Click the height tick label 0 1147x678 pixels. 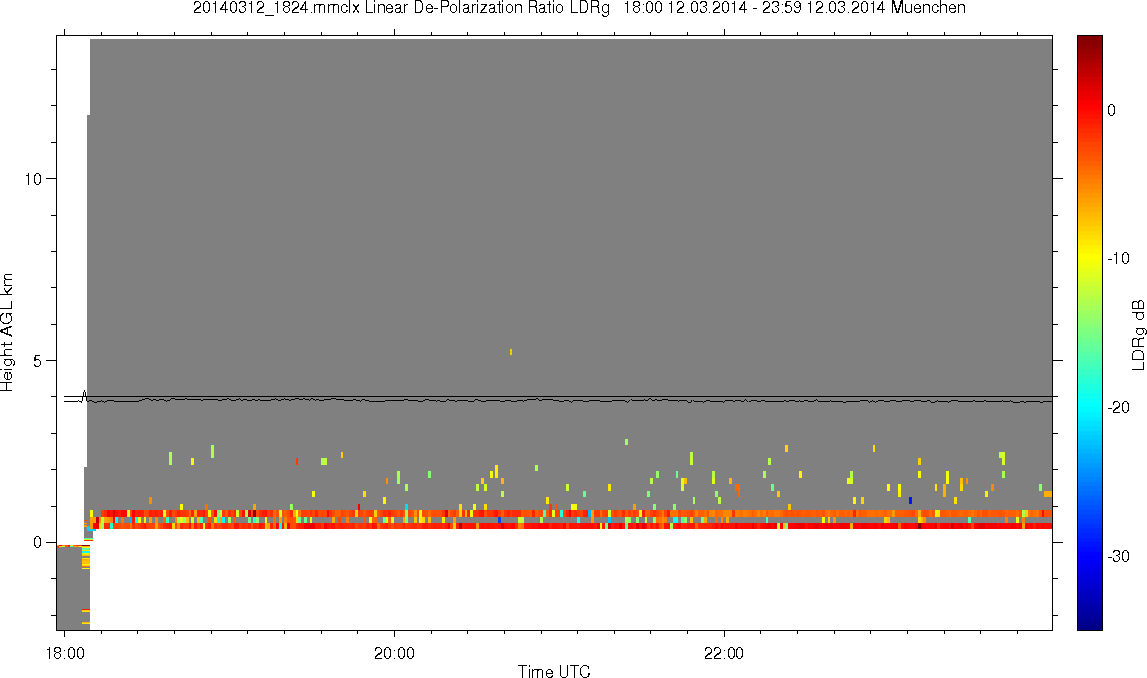click(38, 542)
